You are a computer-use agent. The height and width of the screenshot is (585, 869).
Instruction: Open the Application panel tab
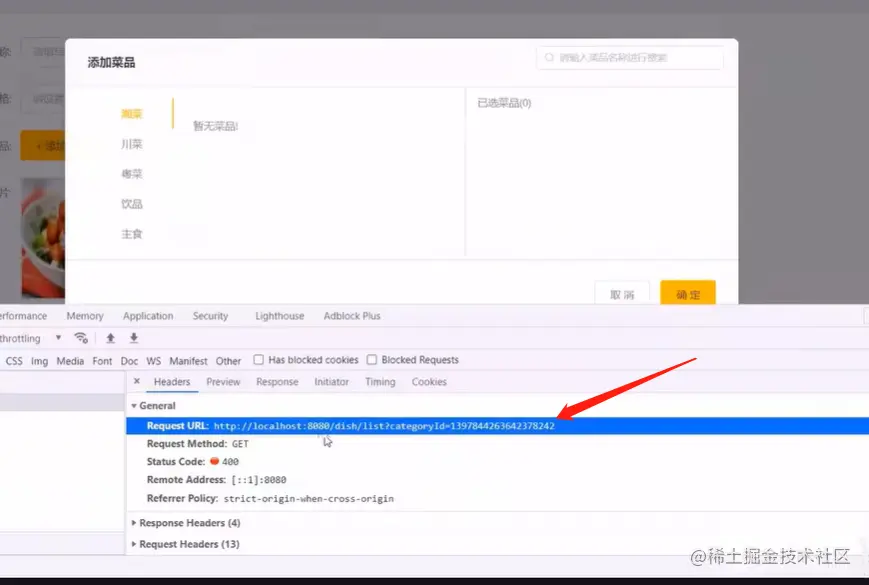pyautogui.click(x=148, y=316)
